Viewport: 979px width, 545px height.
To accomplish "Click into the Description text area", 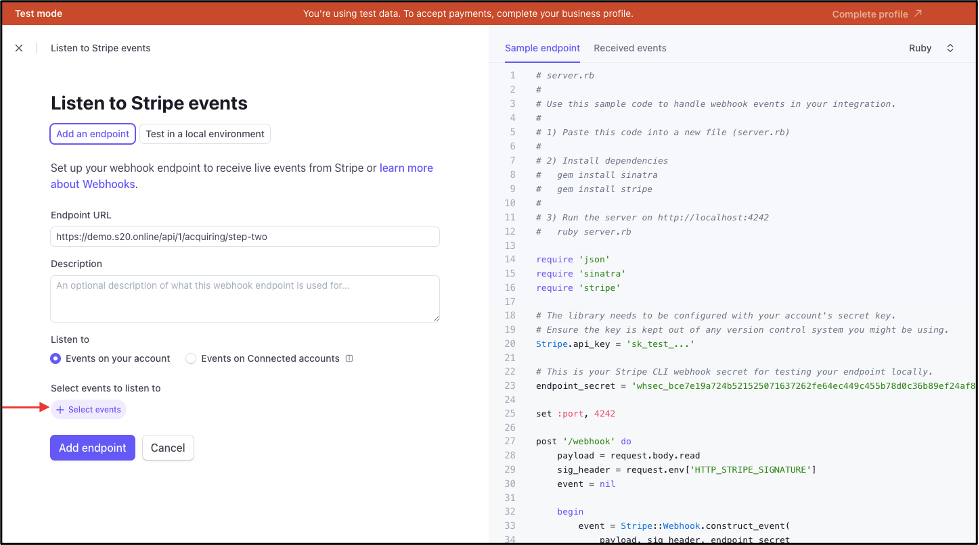I will click(245, 299).
